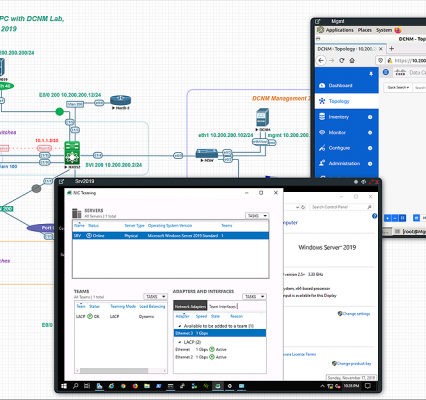
Task: Close the DCNM - Topology browser tab
Action: (x=381, y=49)
